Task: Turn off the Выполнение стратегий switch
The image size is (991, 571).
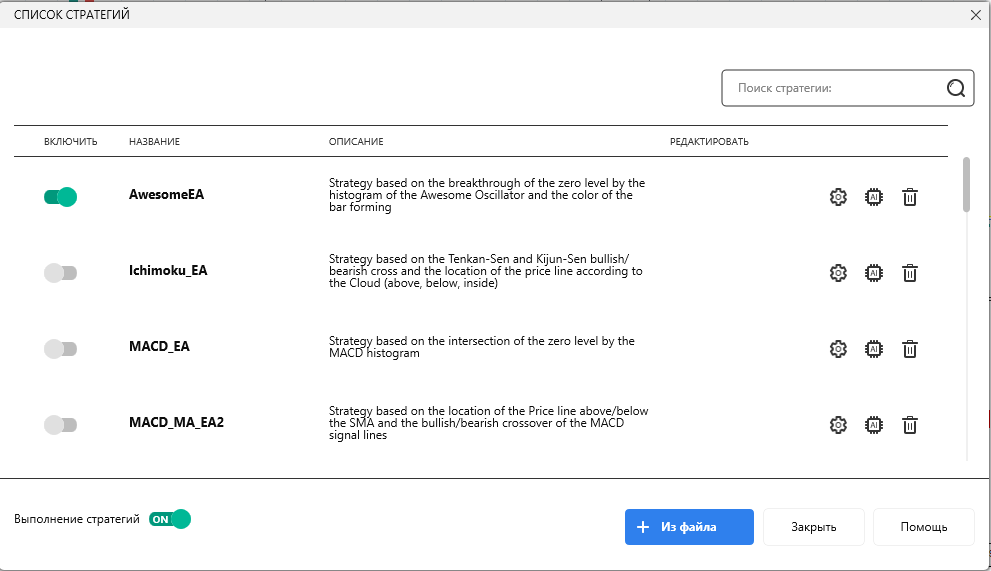Action: coord(169,519)
